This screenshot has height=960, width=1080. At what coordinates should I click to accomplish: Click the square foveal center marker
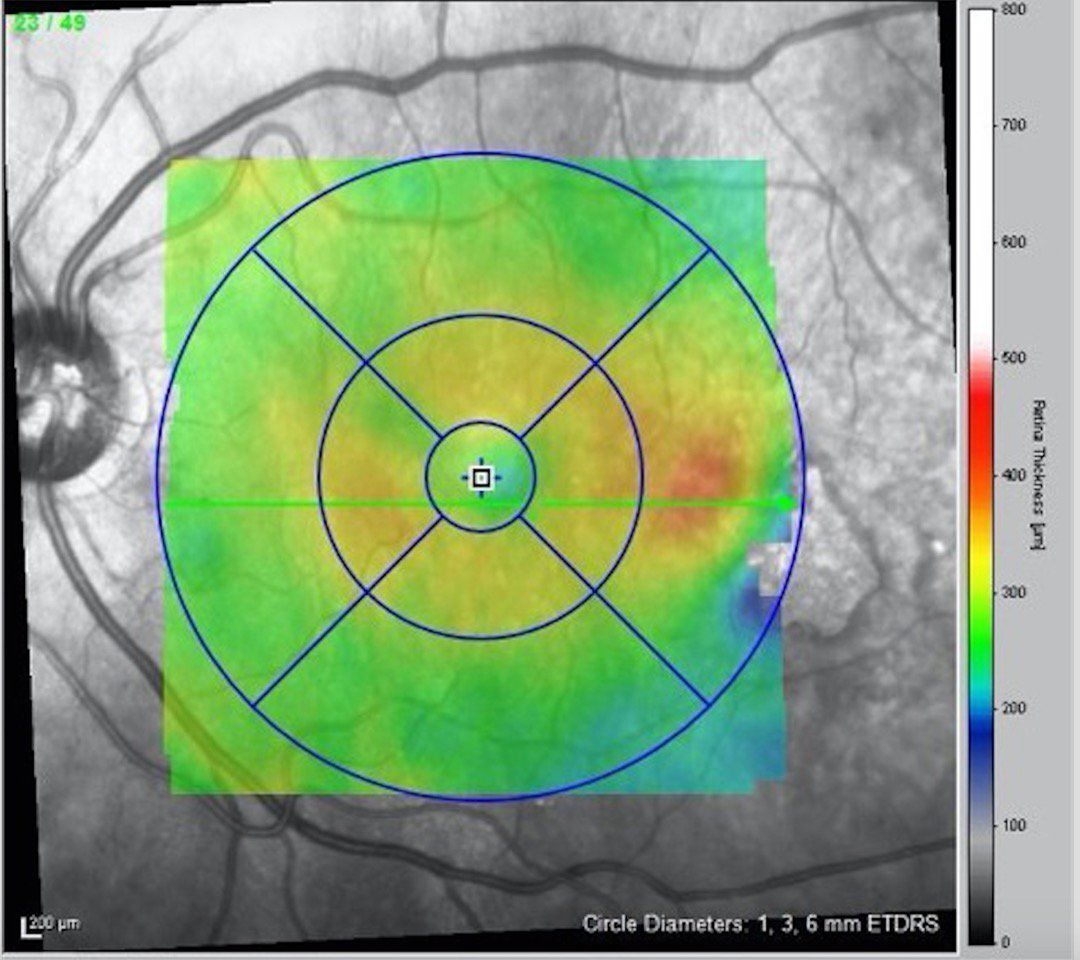click(x=481, y=477)
